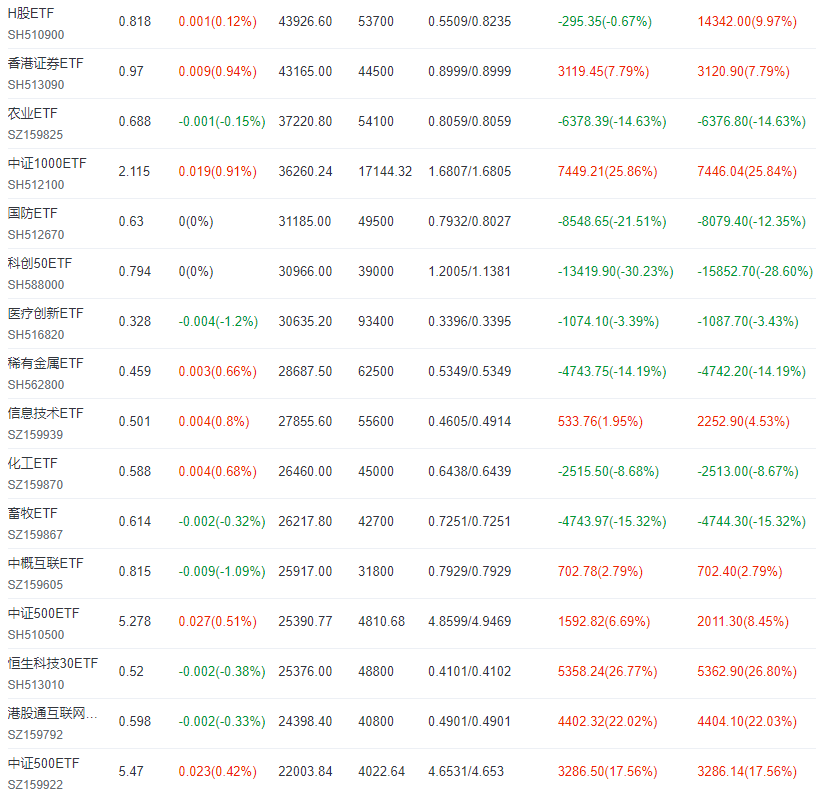Click the profit figure 7449.21(25.86%)
The image size is (816, 796).
tap(607, 171)
